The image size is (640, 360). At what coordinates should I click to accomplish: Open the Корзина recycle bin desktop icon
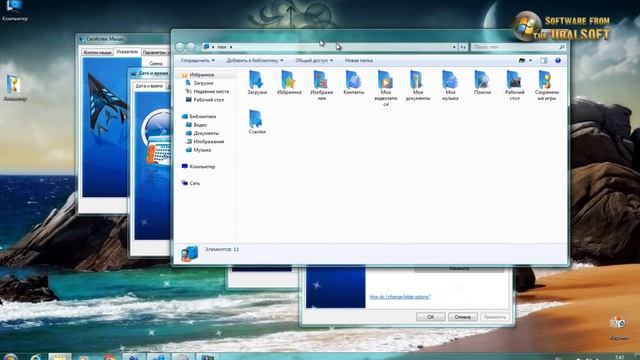(x=618, y=327)
